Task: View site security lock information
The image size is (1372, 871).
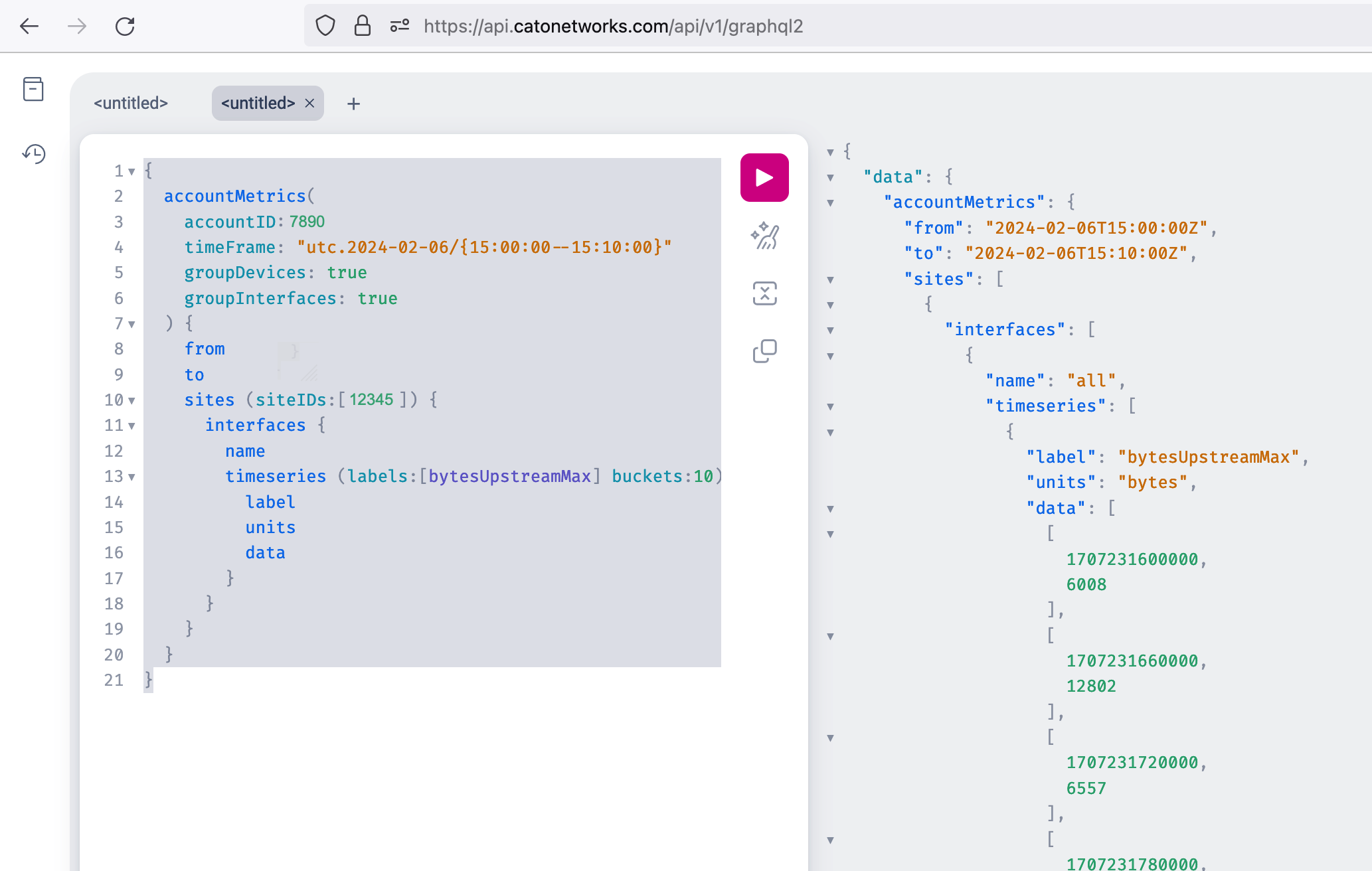Action: [362, 27]
